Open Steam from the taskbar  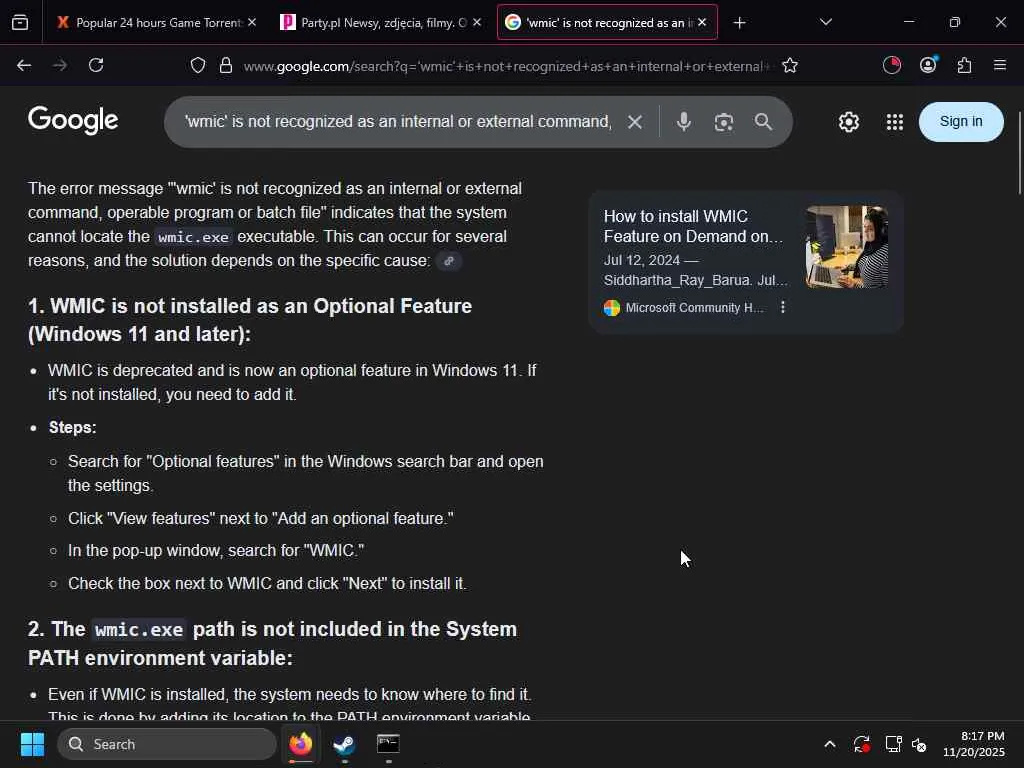point(344,744)
